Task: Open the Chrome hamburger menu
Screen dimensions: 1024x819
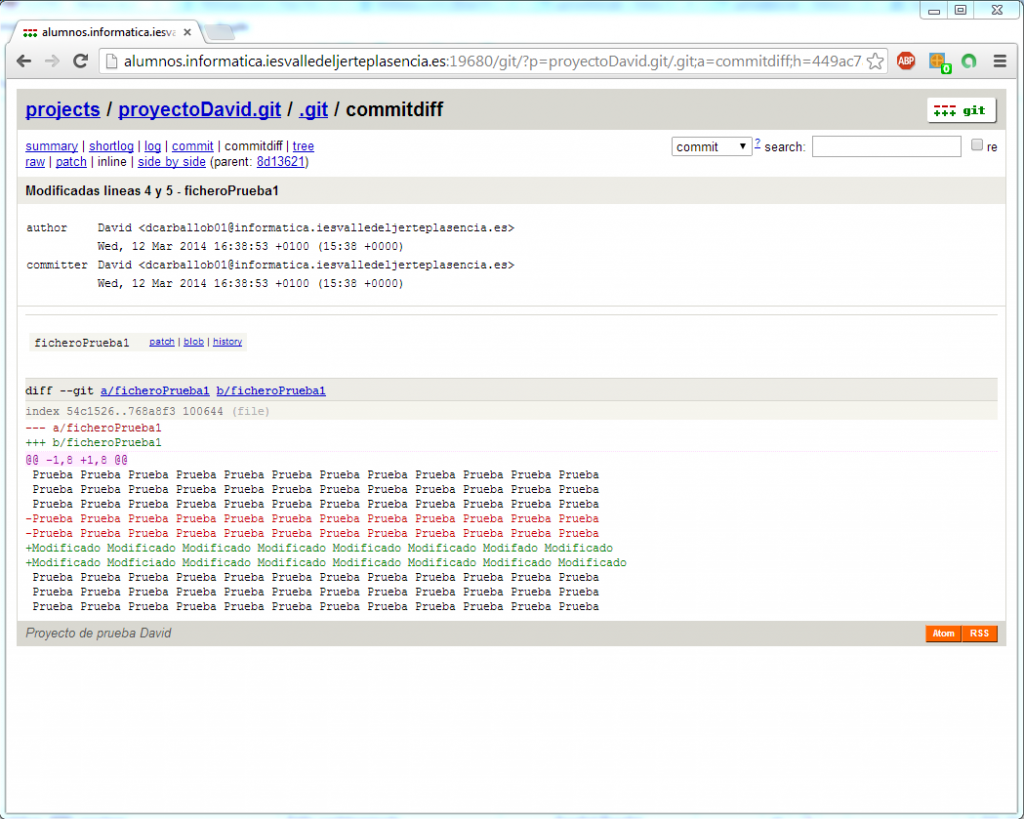Action: pos(999,61)
